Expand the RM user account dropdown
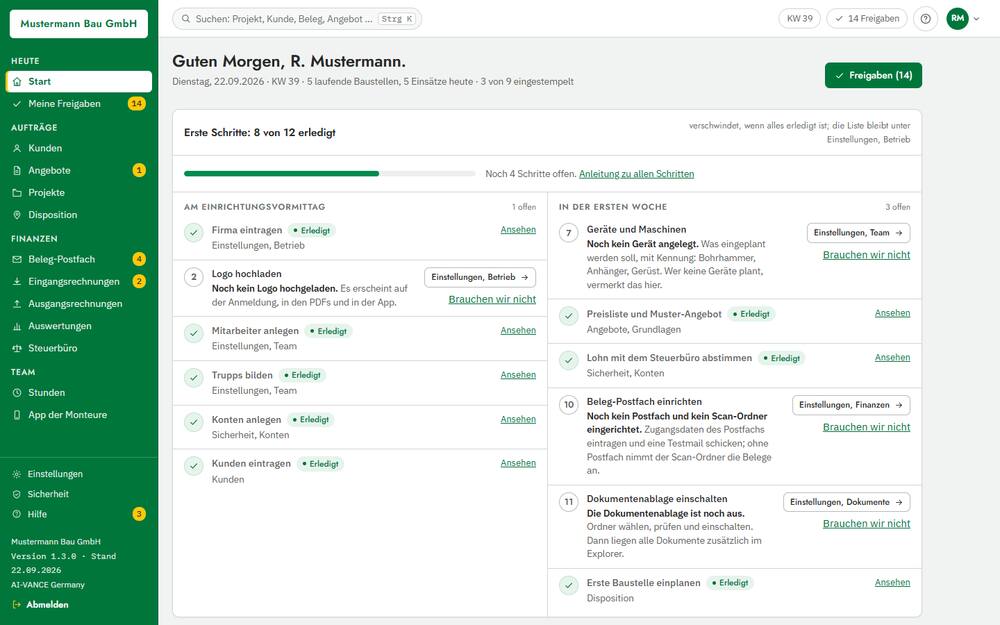Image resolution: width=1000 pixels, height=625 pixels. coord(963,18)
